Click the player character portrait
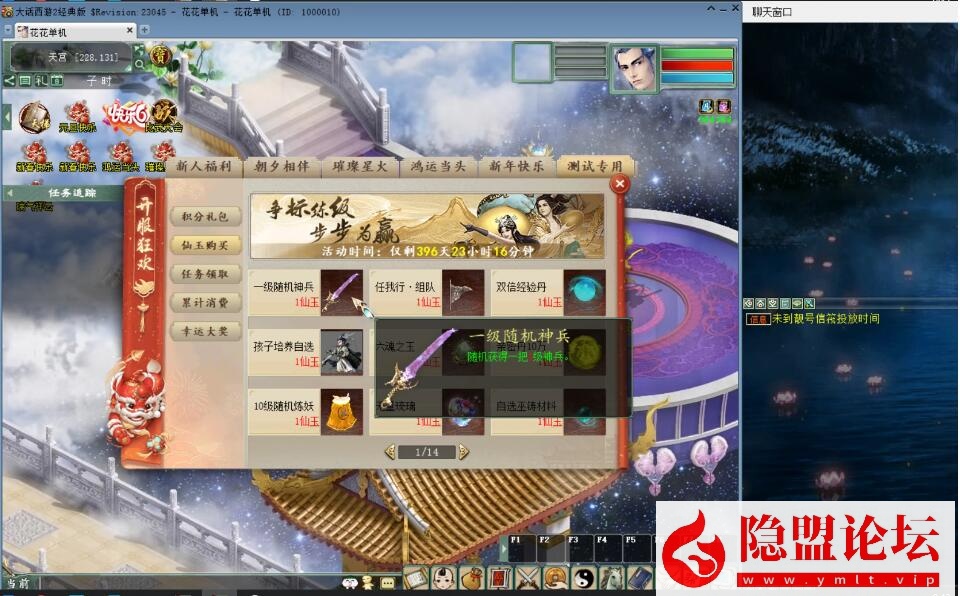Viewport: 960px width, 596px height. (633, 66)
